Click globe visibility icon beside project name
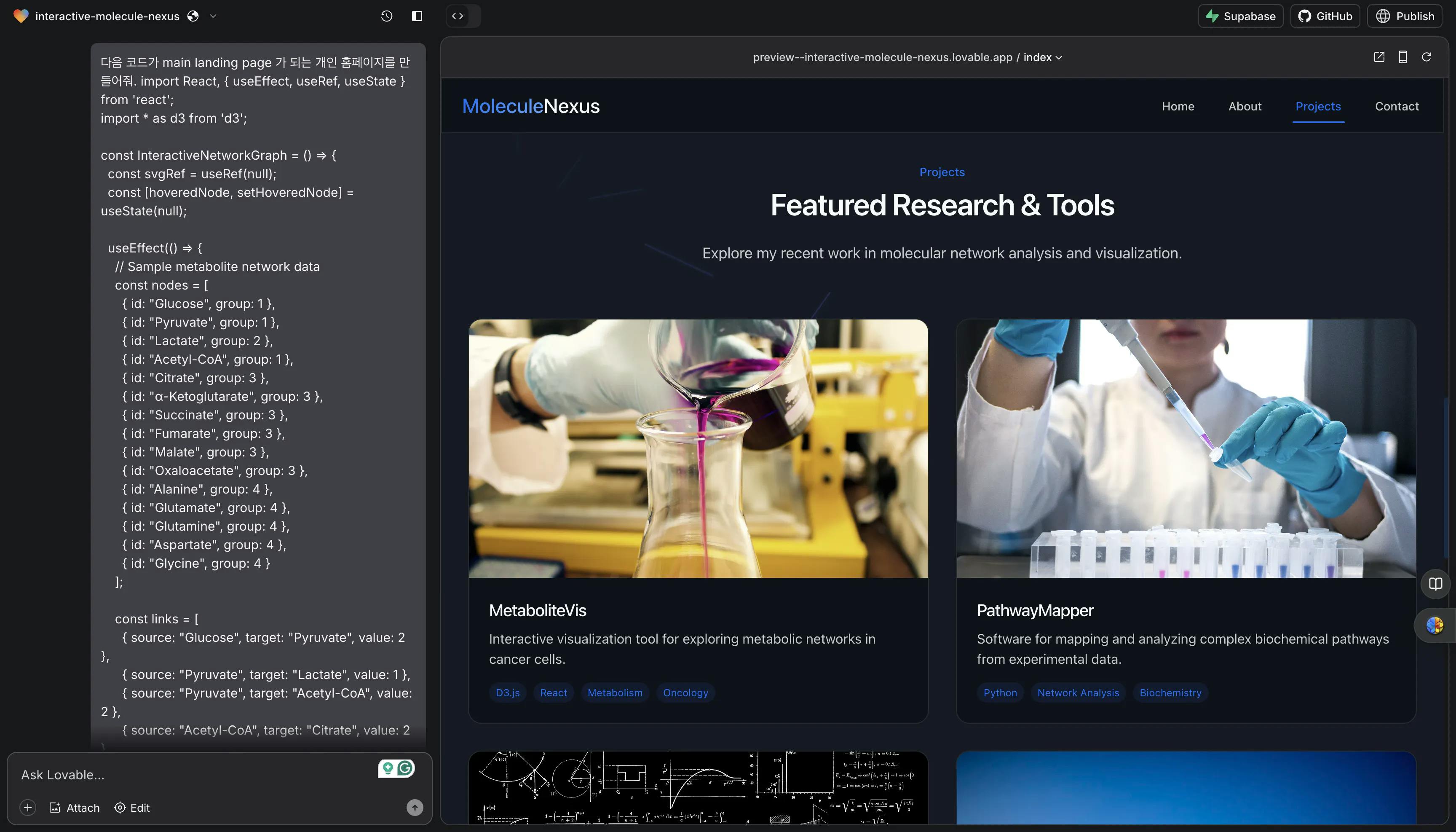 pyautogui.click(x=193, y=16)
